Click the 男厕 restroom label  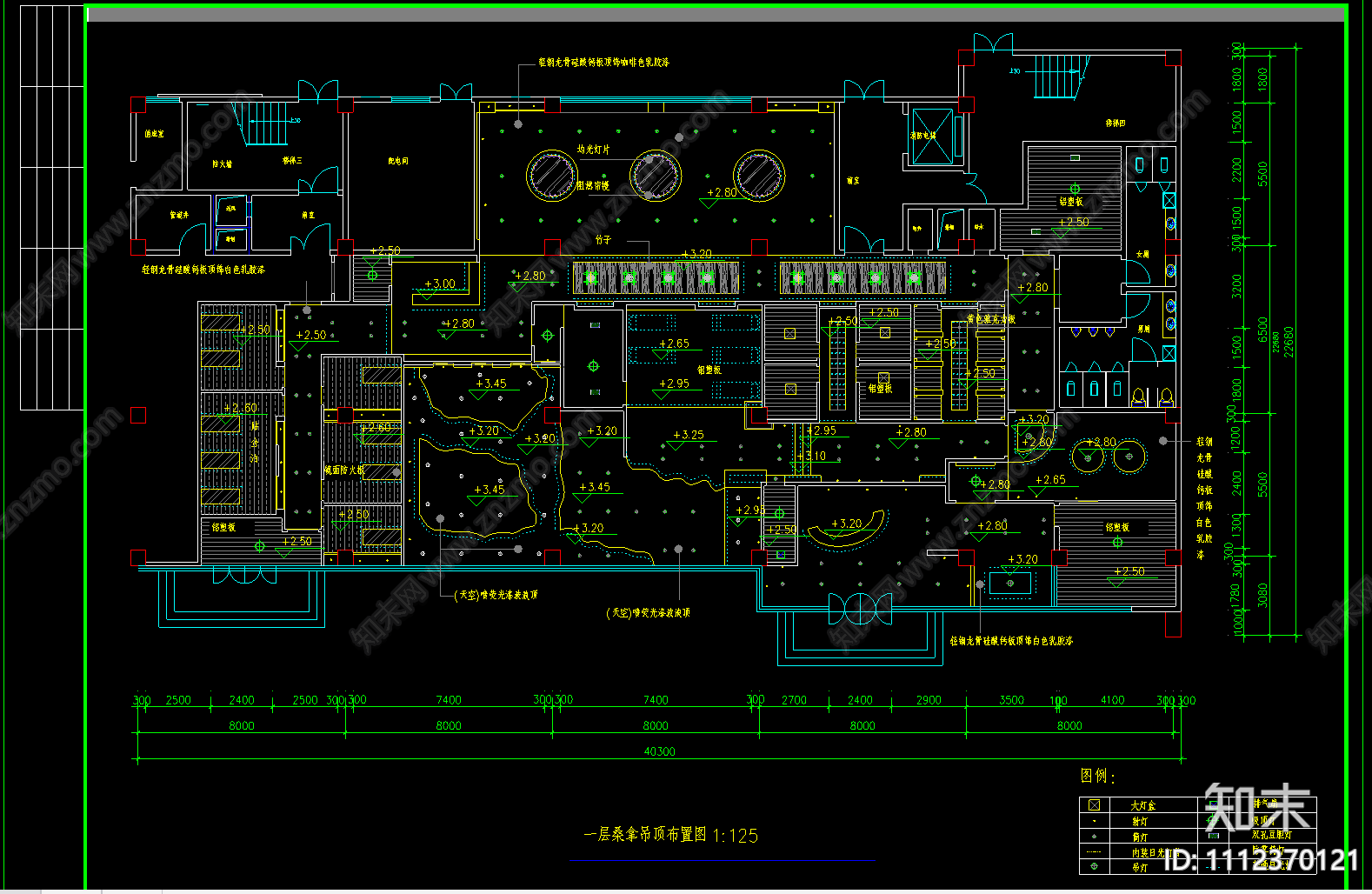[1144, 329]
